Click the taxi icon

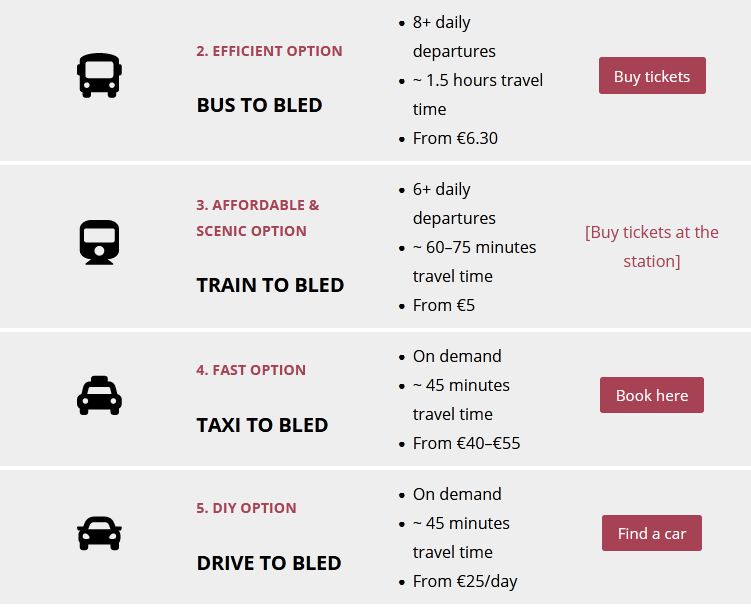pyautogui.click(x=99, y=395)
